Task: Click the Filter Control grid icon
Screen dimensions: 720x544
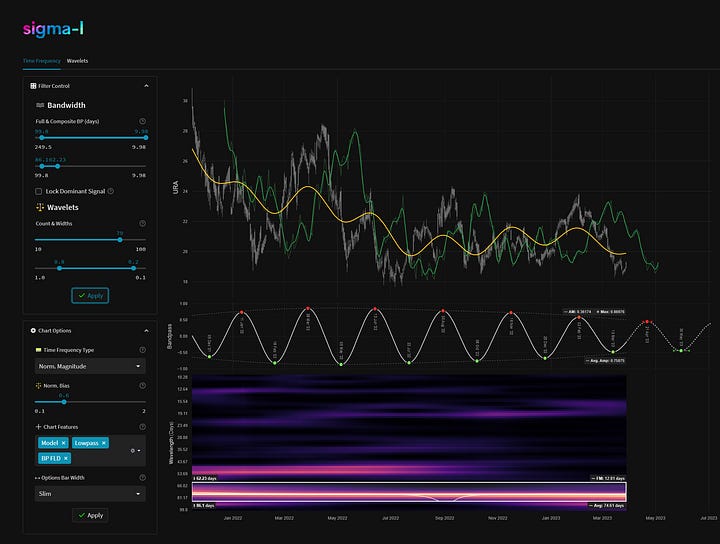Action: click(x=33, y=86)
